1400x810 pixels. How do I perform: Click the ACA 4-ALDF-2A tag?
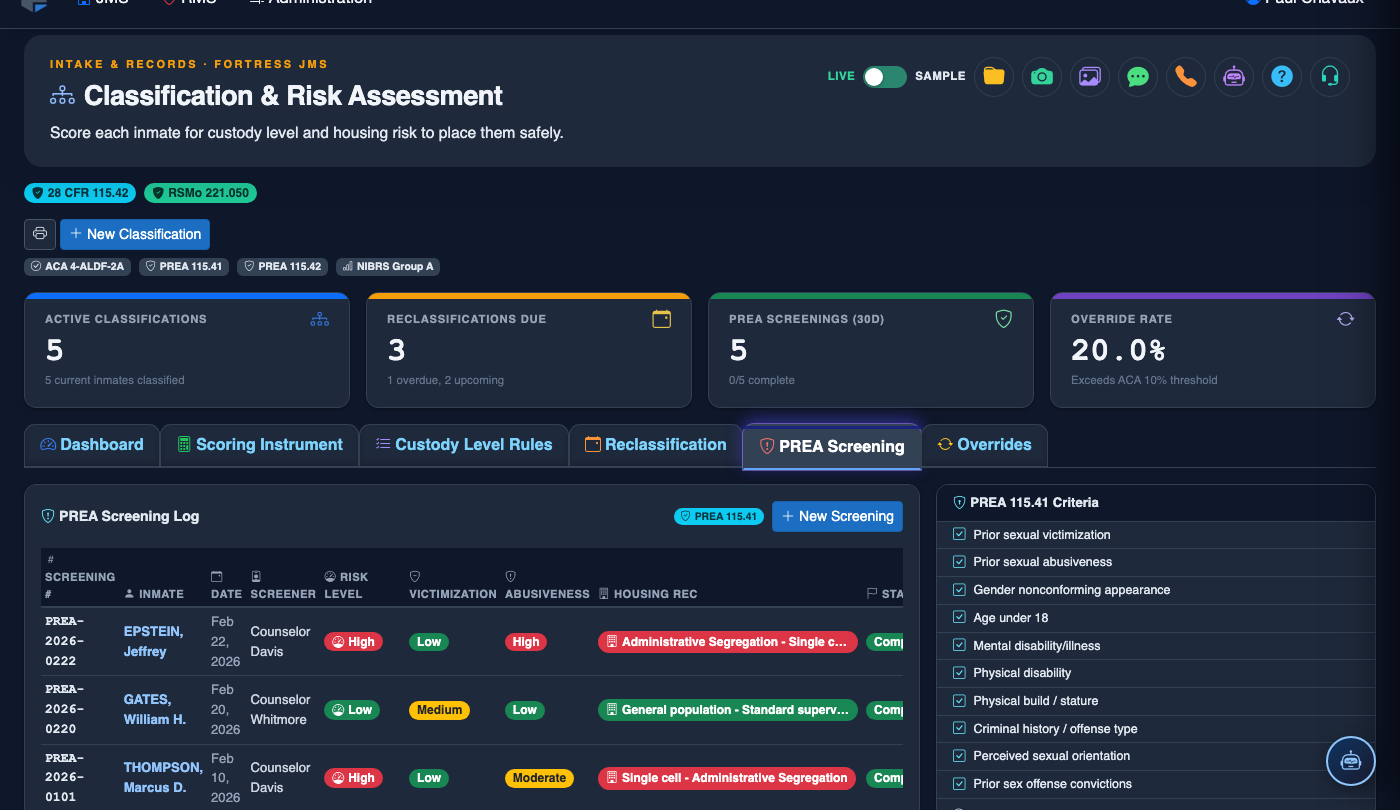click(x=77, y=267)
